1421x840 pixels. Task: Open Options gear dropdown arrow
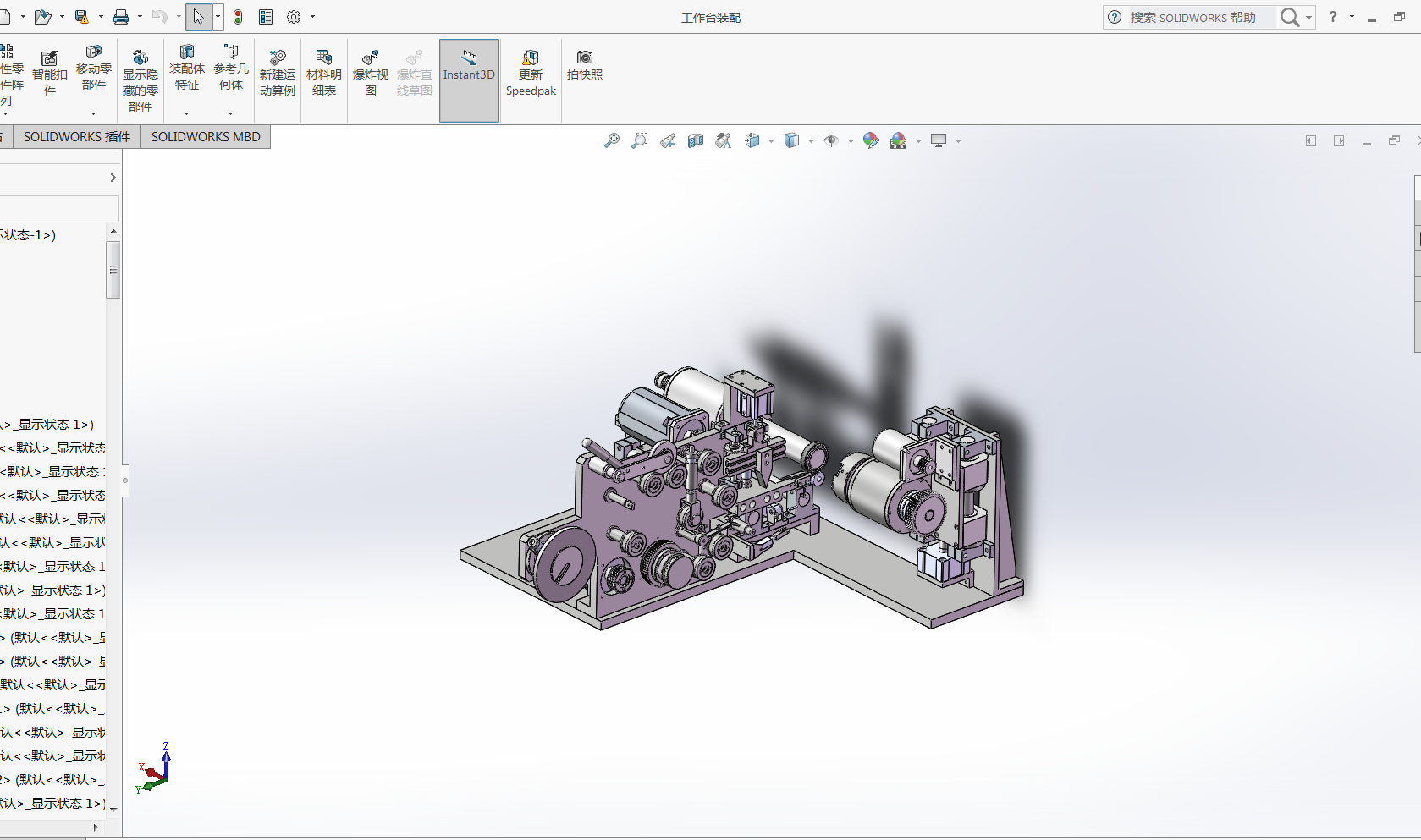pos(313,17)
